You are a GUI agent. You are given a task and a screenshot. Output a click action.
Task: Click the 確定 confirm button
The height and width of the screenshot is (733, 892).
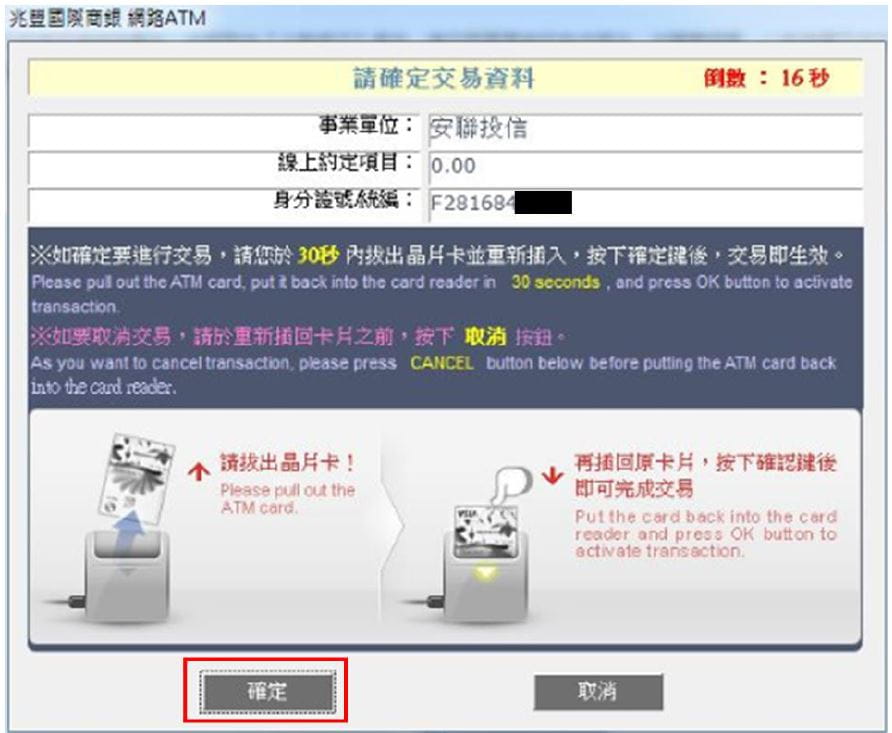(x=267, y=691)
